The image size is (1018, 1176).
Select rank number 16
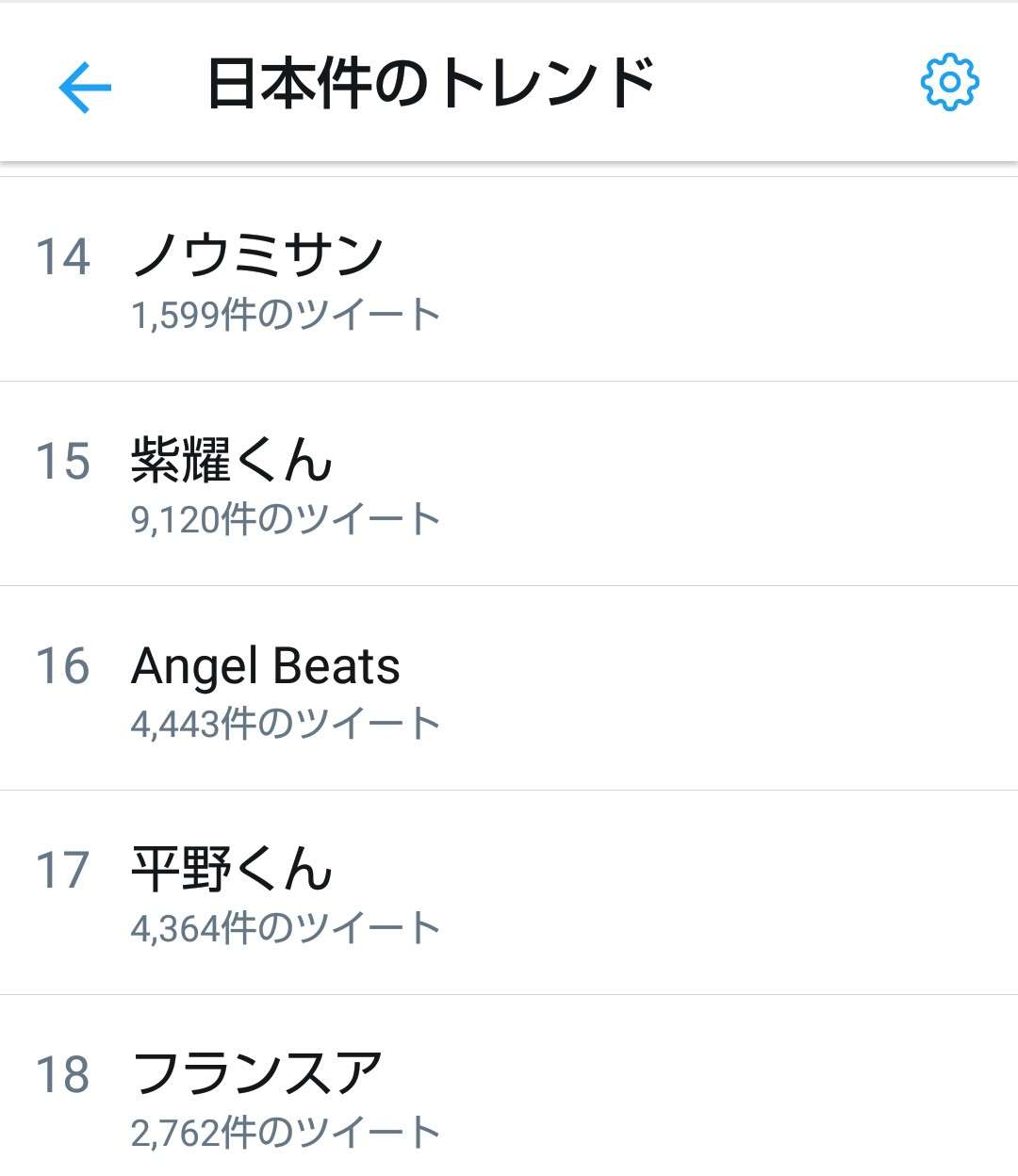63,665
